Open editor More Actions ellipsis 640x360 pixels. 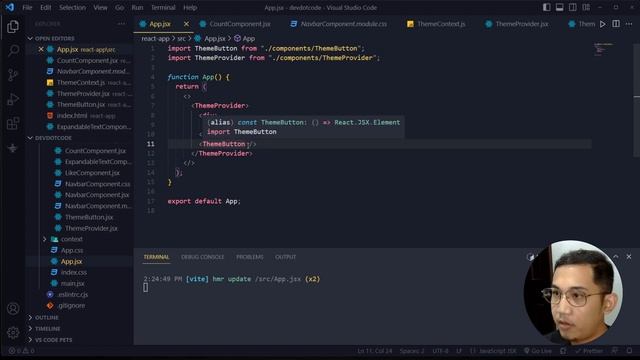tap(629, 24)
